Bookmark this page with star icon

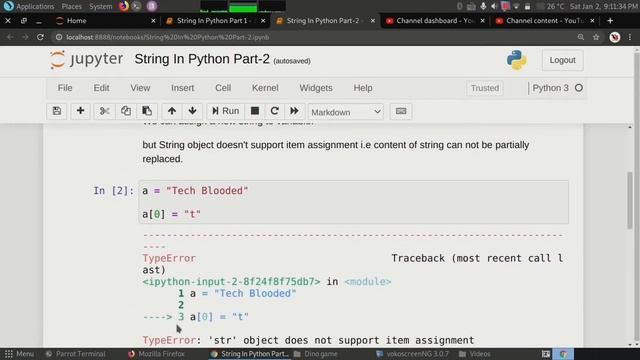(596, 37)
